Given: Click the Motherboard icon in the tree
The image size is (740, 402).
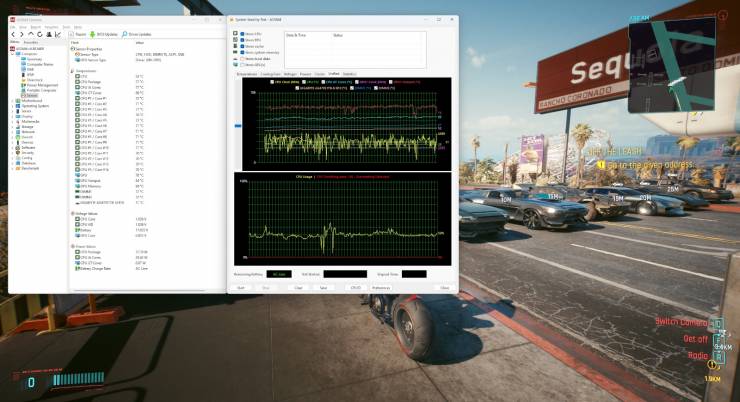Looking at the screenshot, I should 18,100.
